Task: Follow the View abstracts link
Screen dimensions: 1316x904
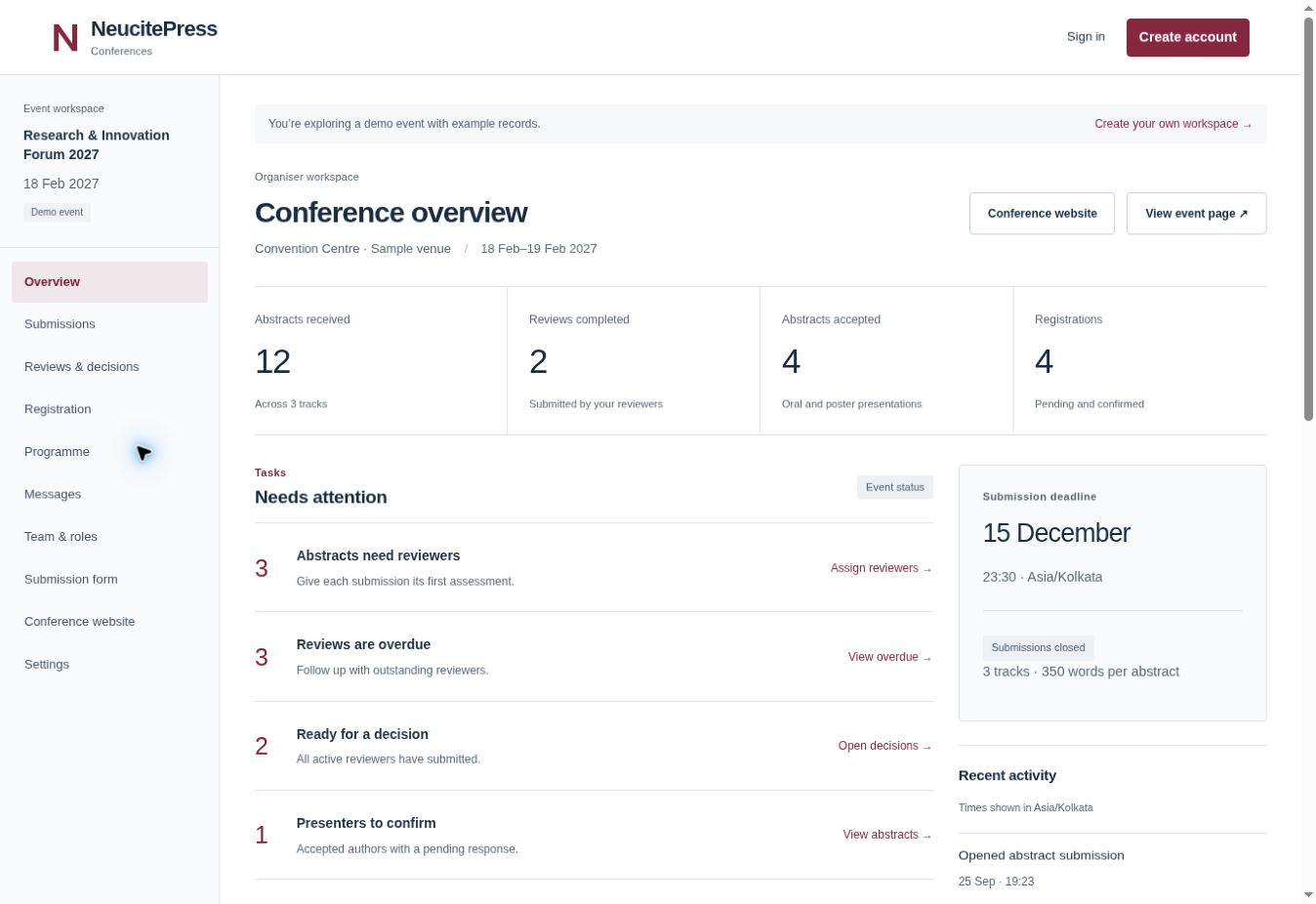Action: tap(887, 835)
